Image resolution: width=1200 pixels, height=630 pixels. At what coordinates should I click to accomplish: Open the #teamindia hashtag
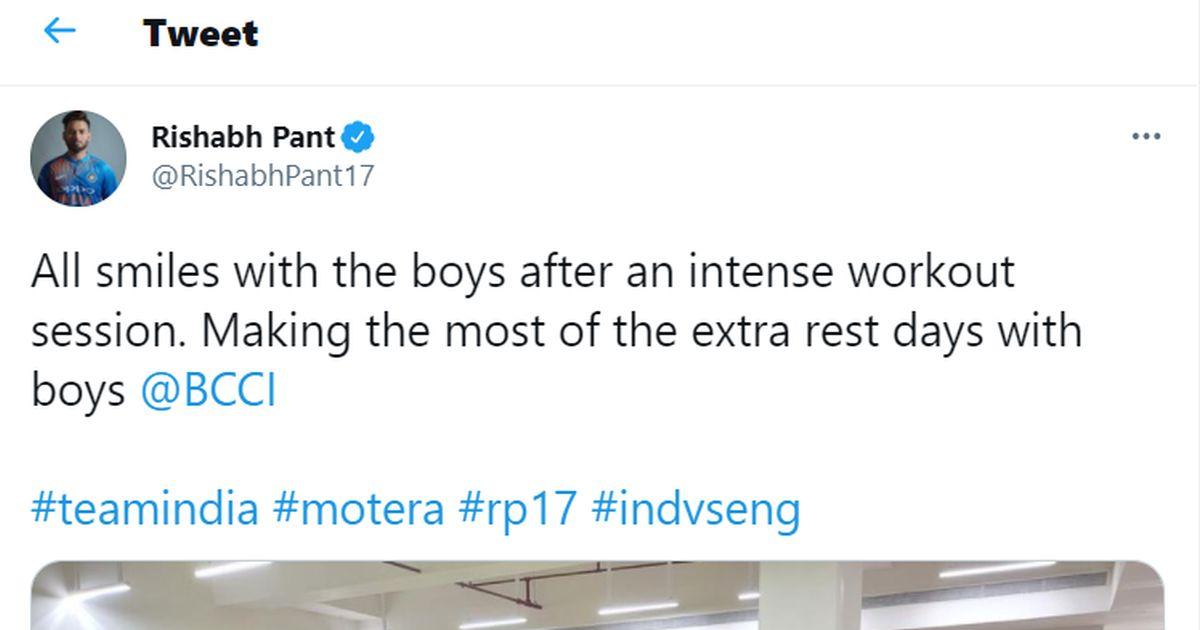(144, 508)
